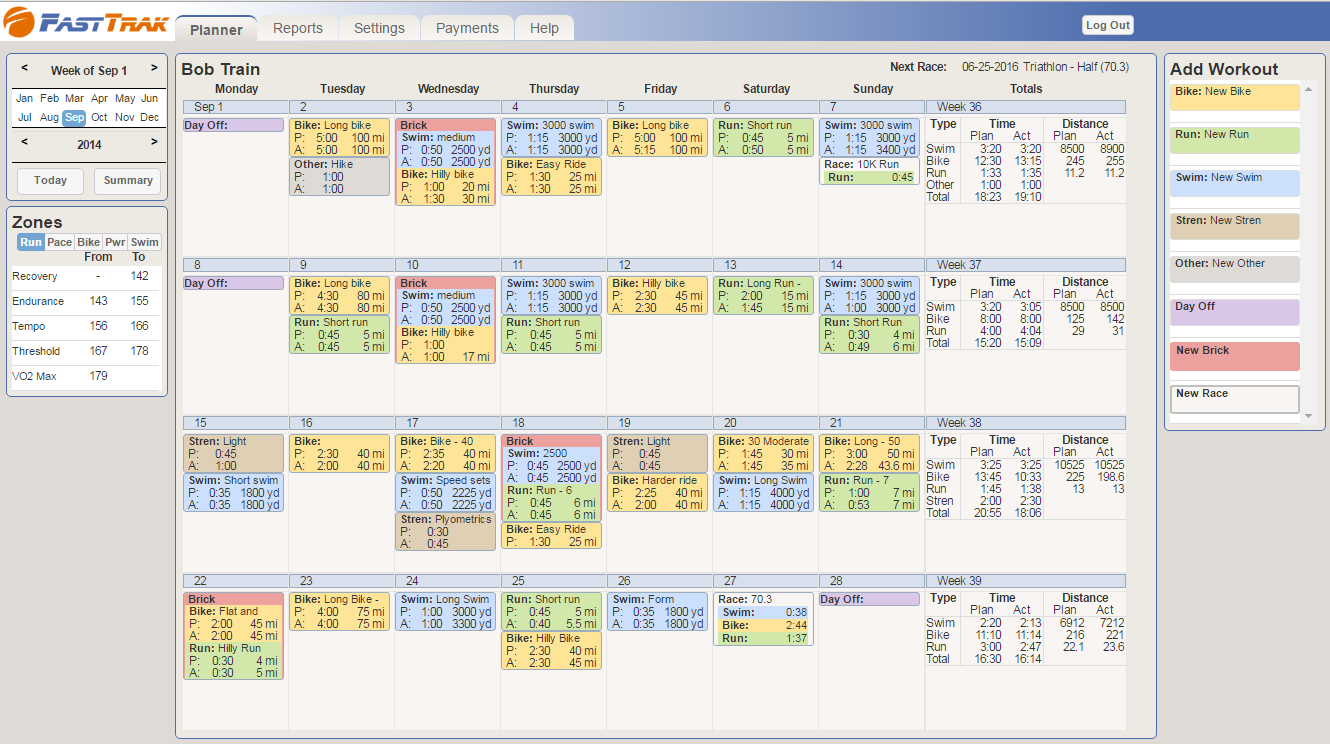Click the FastTrak logo
1330x744 pixels.
click(86, 22)
